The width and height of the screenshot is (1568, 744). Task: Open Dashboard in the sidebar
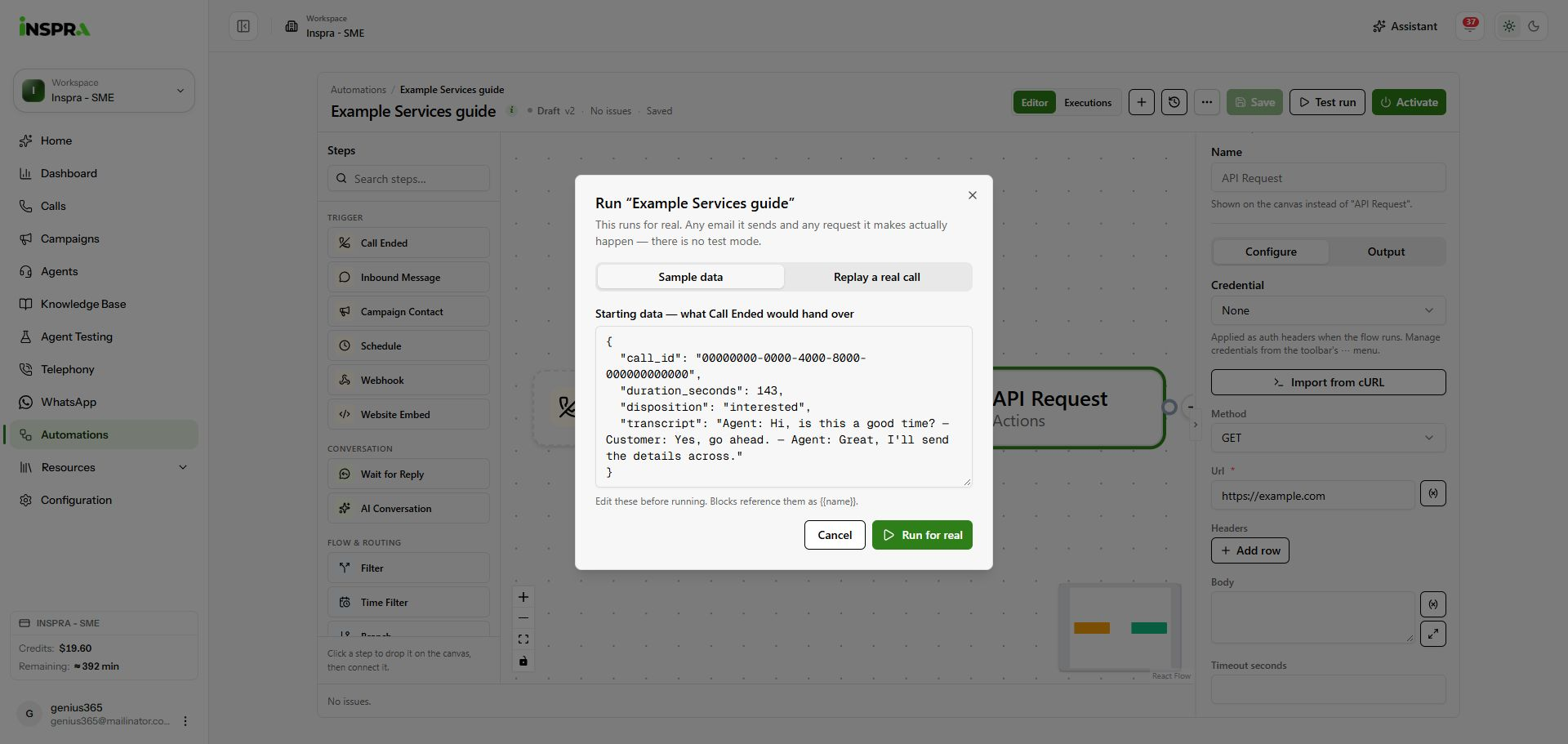103,173
